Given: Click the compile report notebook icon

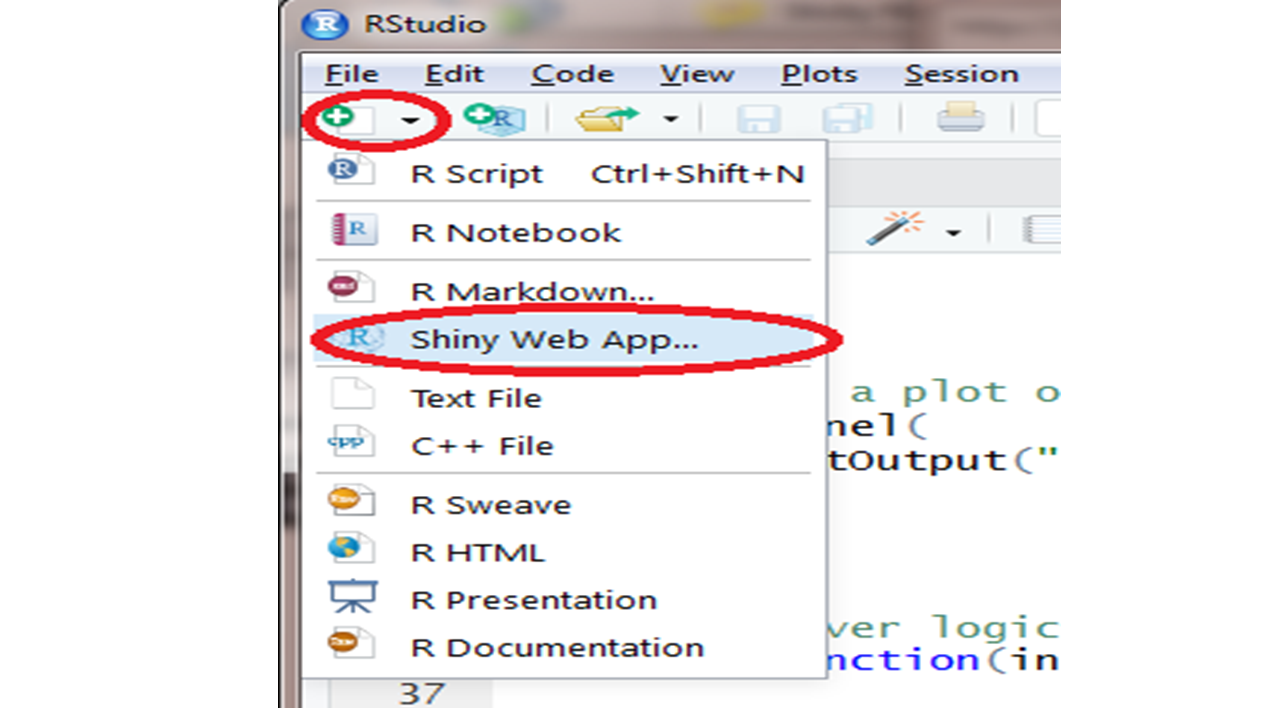Looking at the screenshot, I should pyautogui.click(x=1040, y=230).
